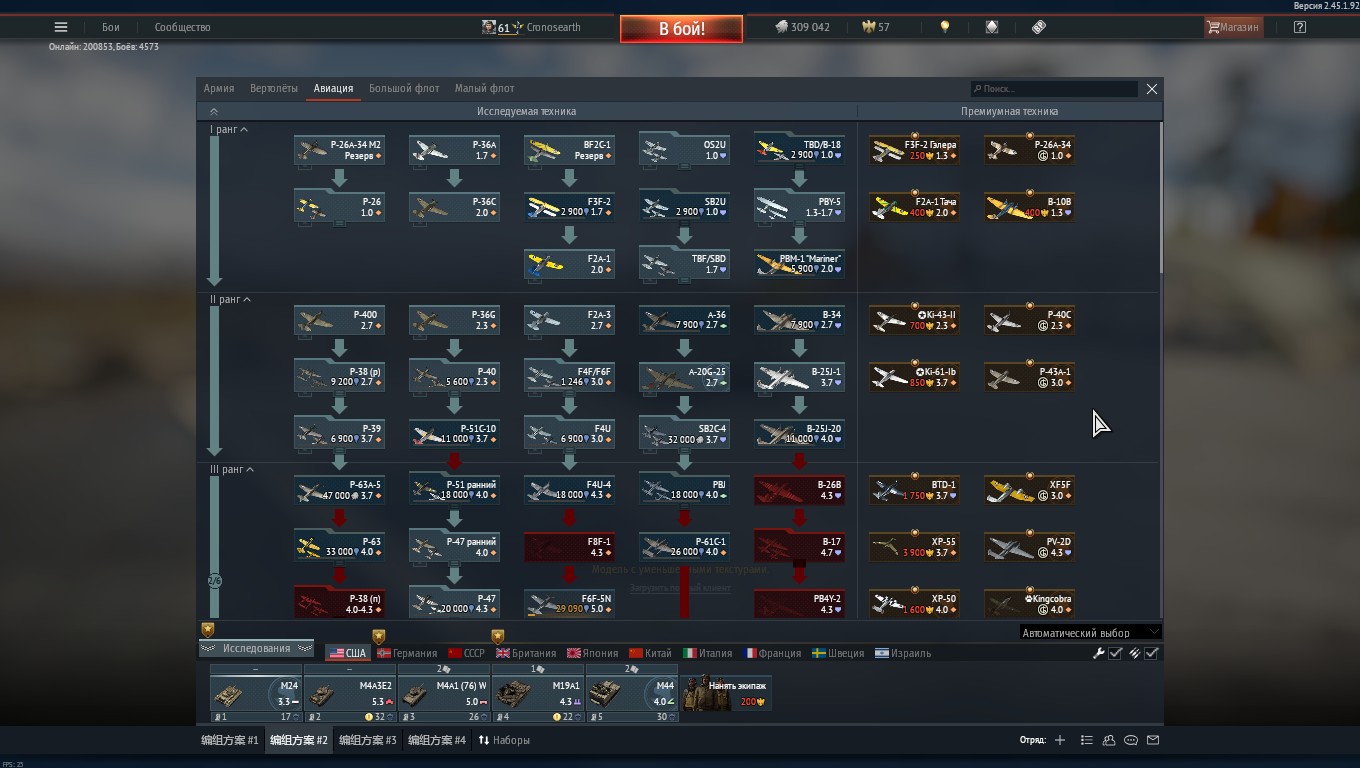Open the Наборы presets selector

tap(504, 740)
